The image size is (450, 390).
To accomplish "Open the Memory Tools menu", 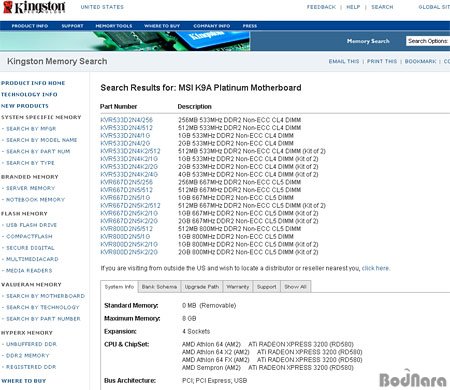I will tap(114, 26).
